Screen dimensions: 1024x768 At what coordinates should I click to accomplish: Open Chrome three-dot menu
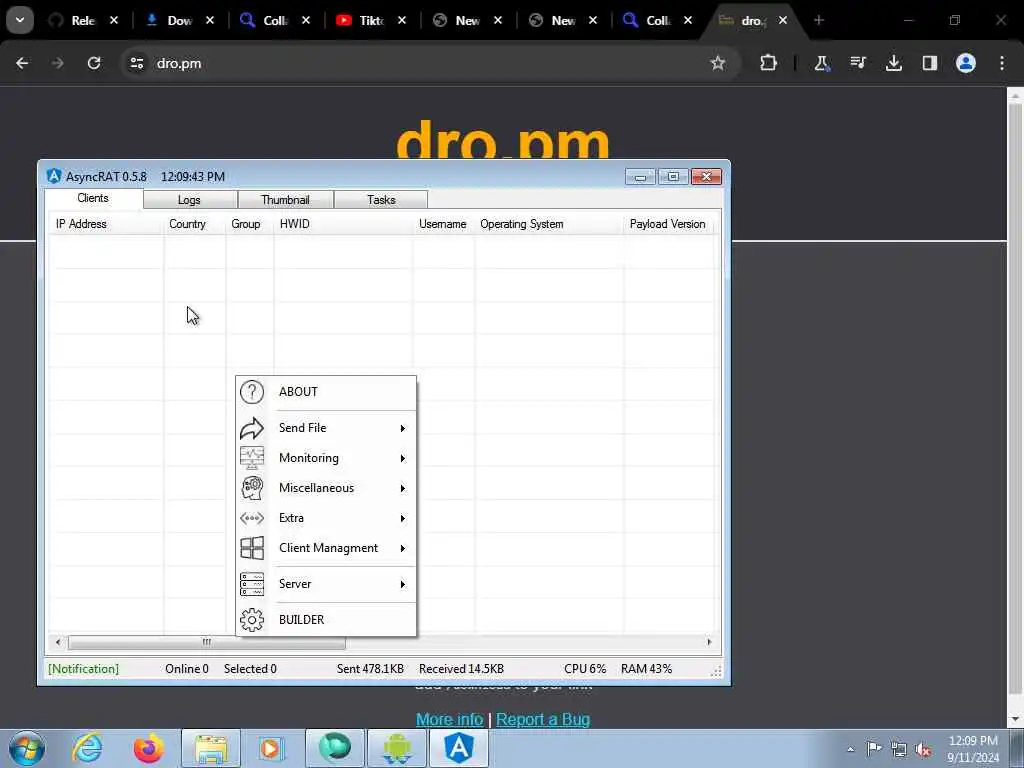point(1002,63)
